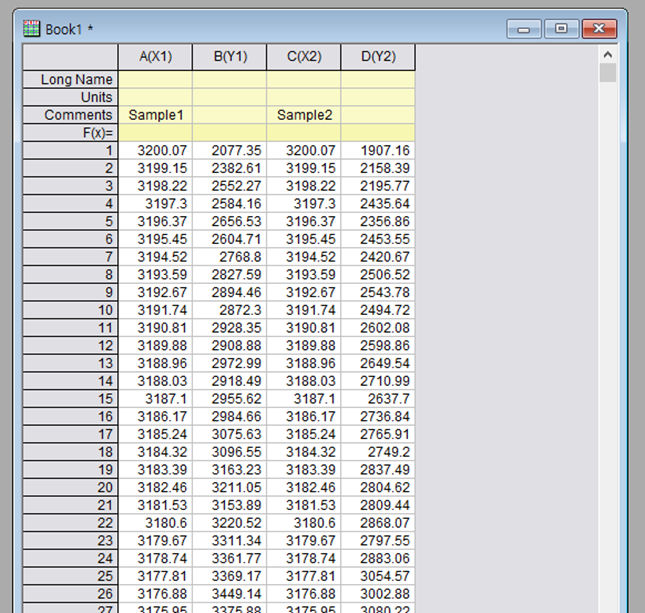The height and width of the screenshot is (613, 645).
Task: Click cell with value 3054.57
Action: [378, 576]
